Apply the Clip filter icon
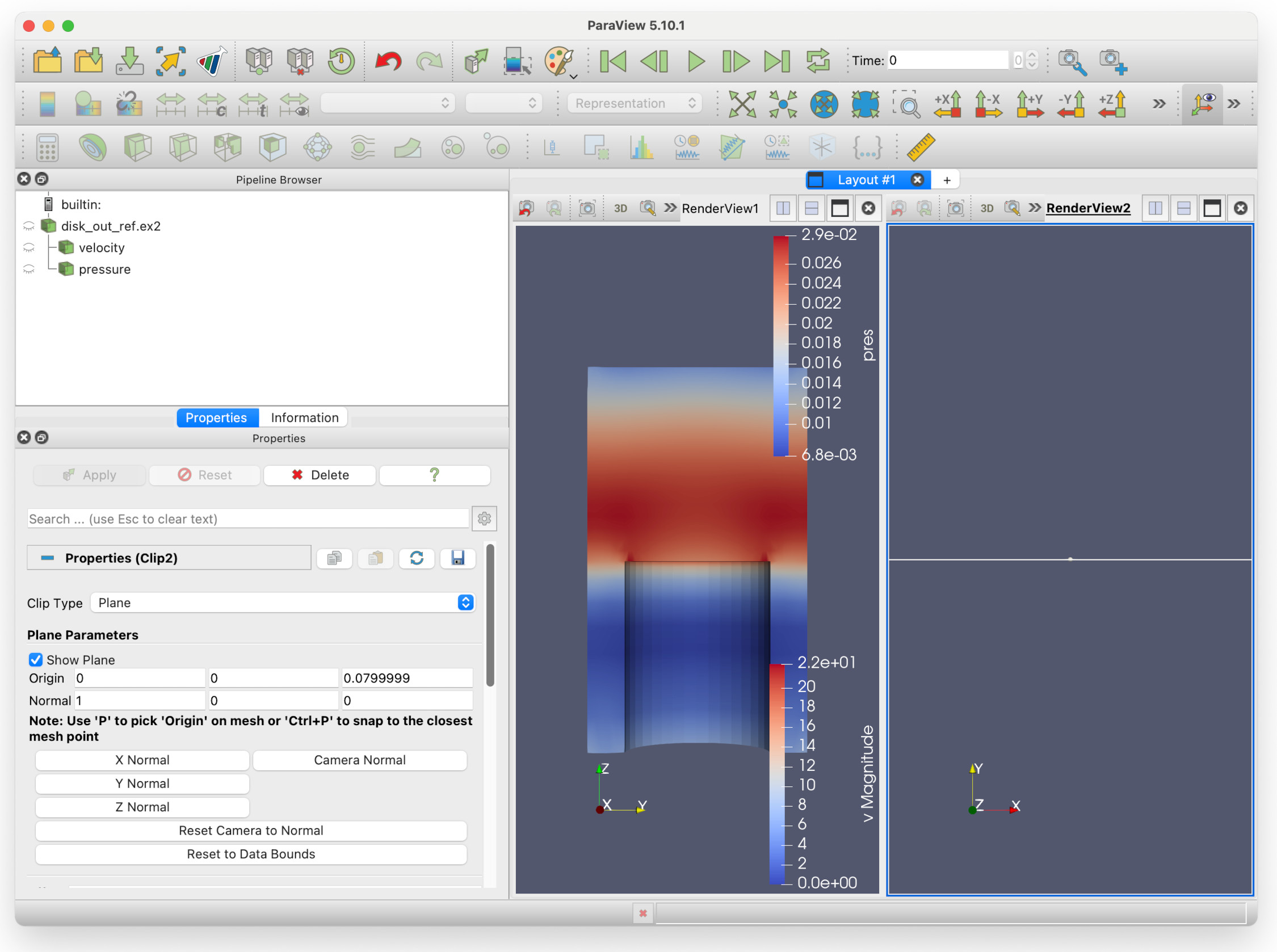The height and width of the screenshot is (952, 1277). pos(138,148)
